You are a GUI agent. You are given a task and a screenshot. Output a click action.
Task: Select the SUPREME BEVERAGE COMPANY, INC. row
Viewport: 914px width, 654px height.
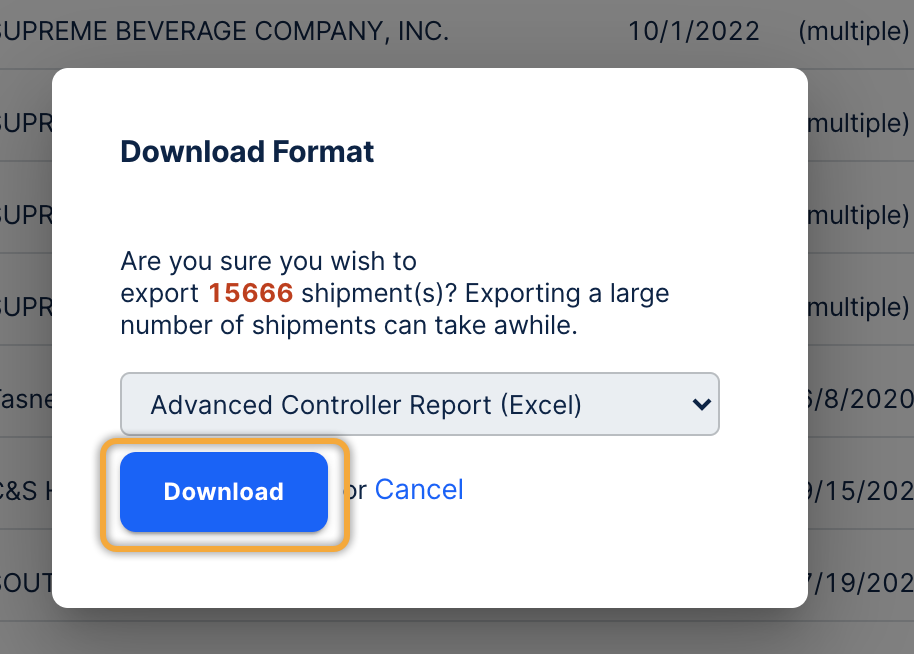(x=224, y=31)
